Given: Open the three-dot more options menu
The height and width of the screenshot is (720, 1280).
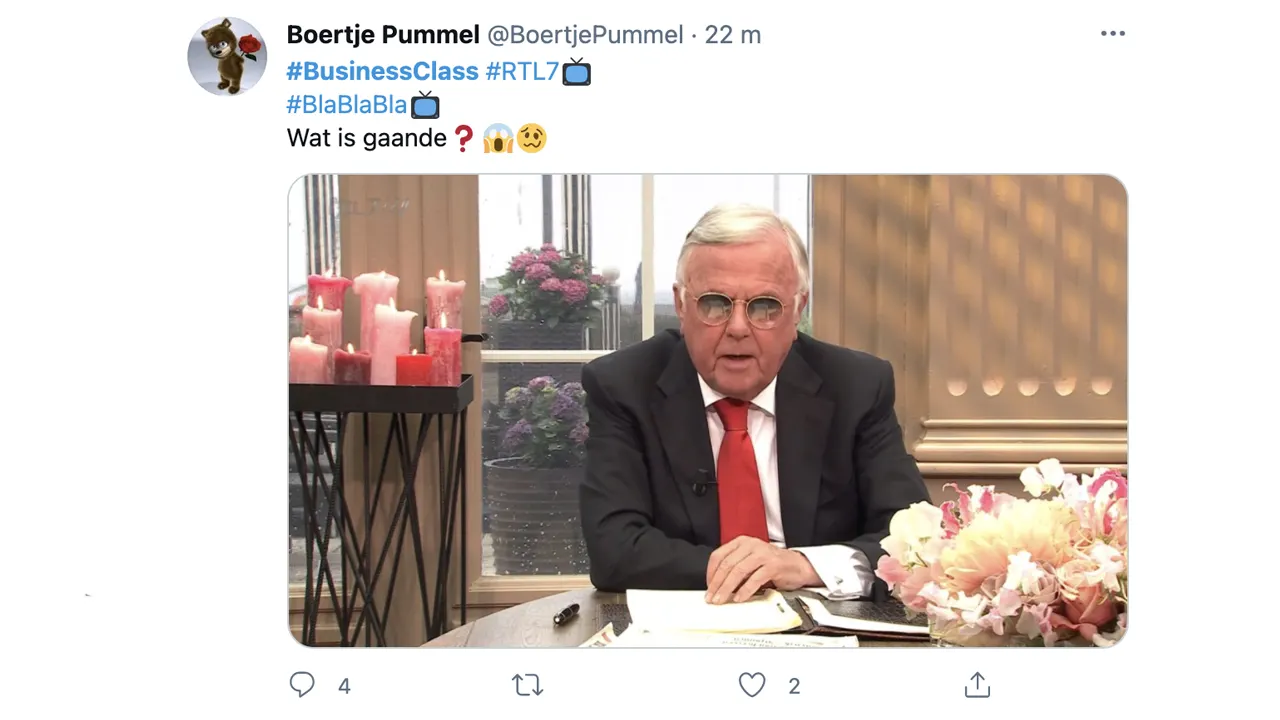Looking at the screenshot, I should [1113, 34].
